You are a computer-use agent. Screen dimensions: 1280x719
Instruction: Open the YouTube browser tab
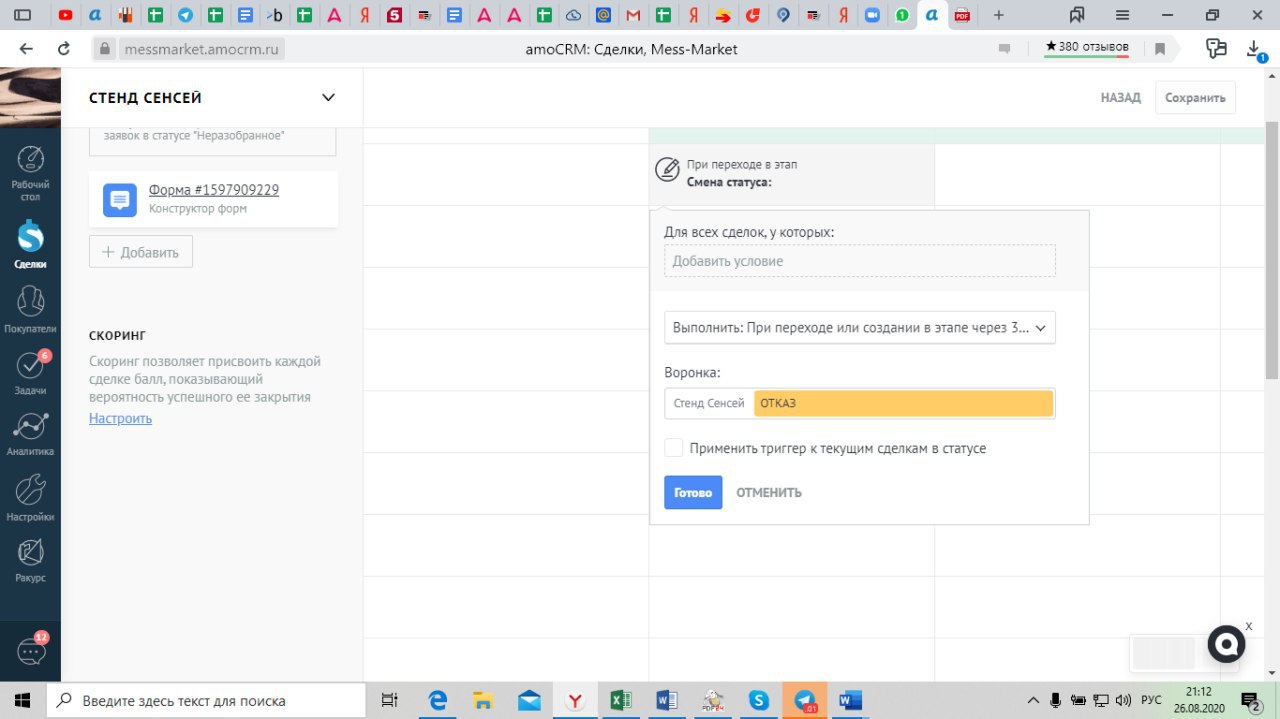[x=66, y=15]
